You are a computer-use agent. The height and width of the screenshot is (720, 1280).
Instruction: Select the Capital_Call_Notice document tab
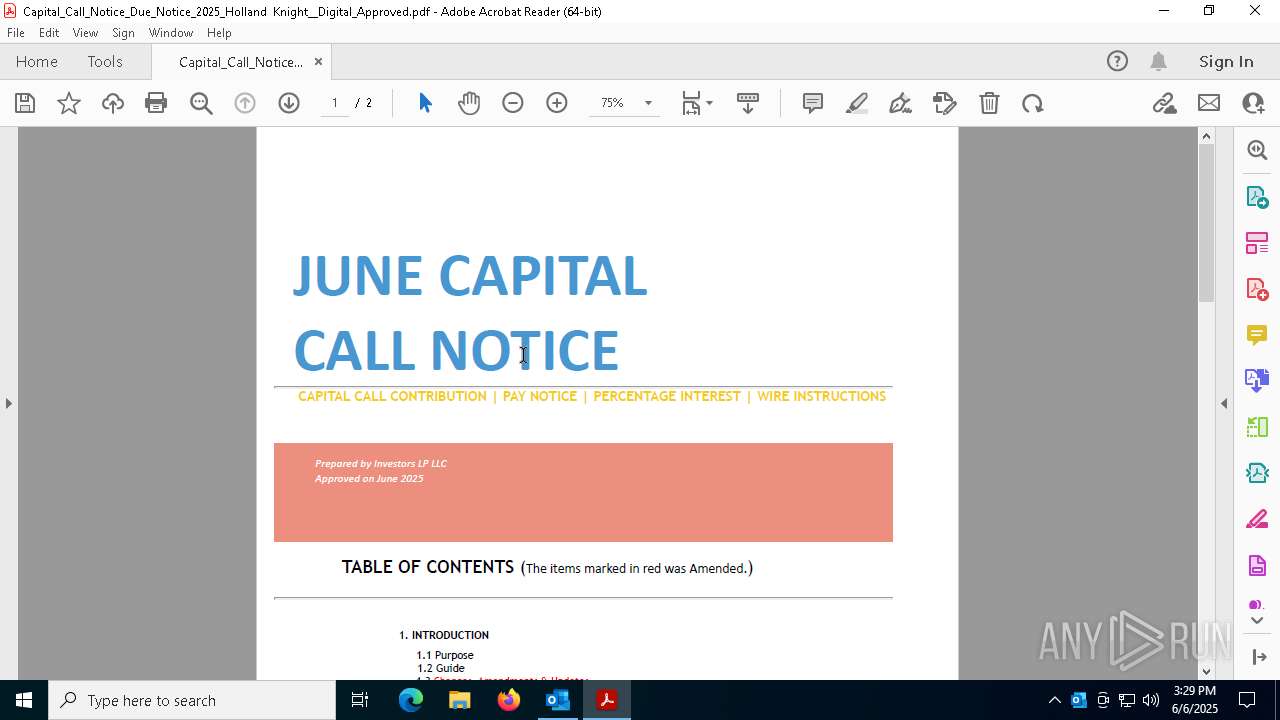240,62
